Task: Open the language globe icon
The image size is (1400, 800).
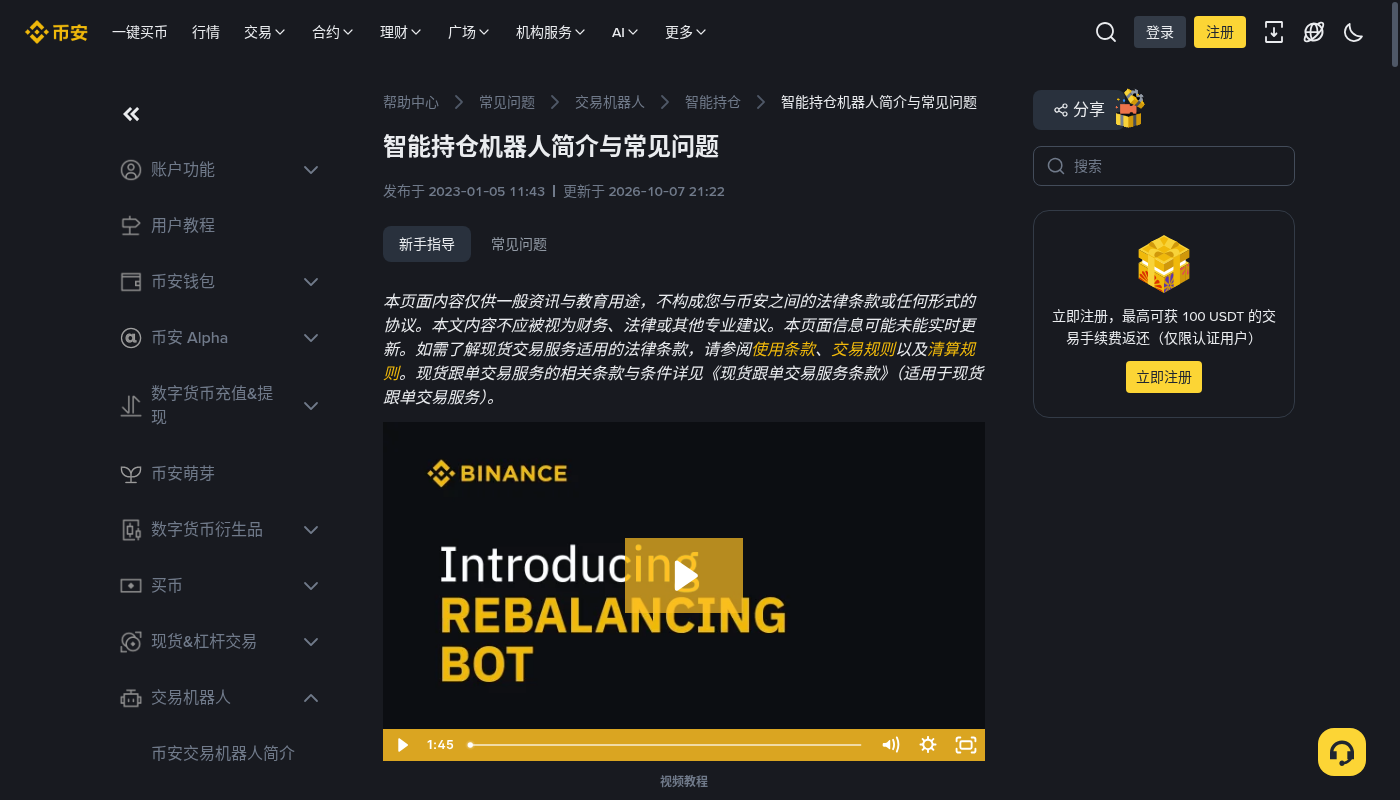Action: [1314, 32]
